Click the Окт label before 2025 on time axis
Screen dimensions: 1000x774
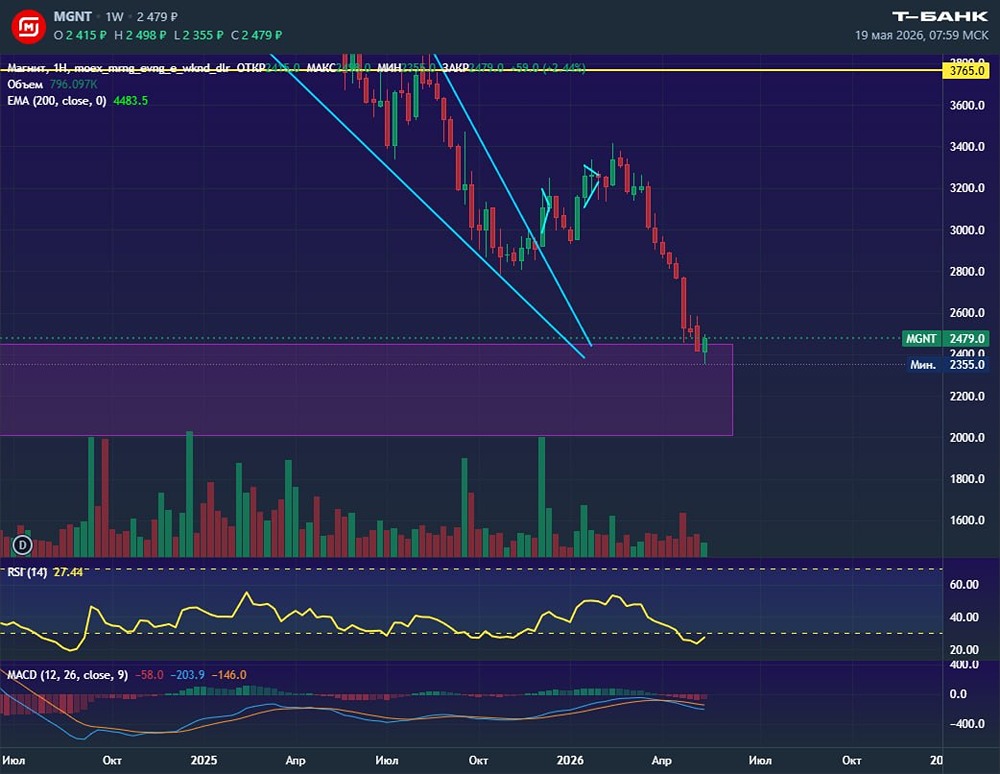(x=112, y=760)
